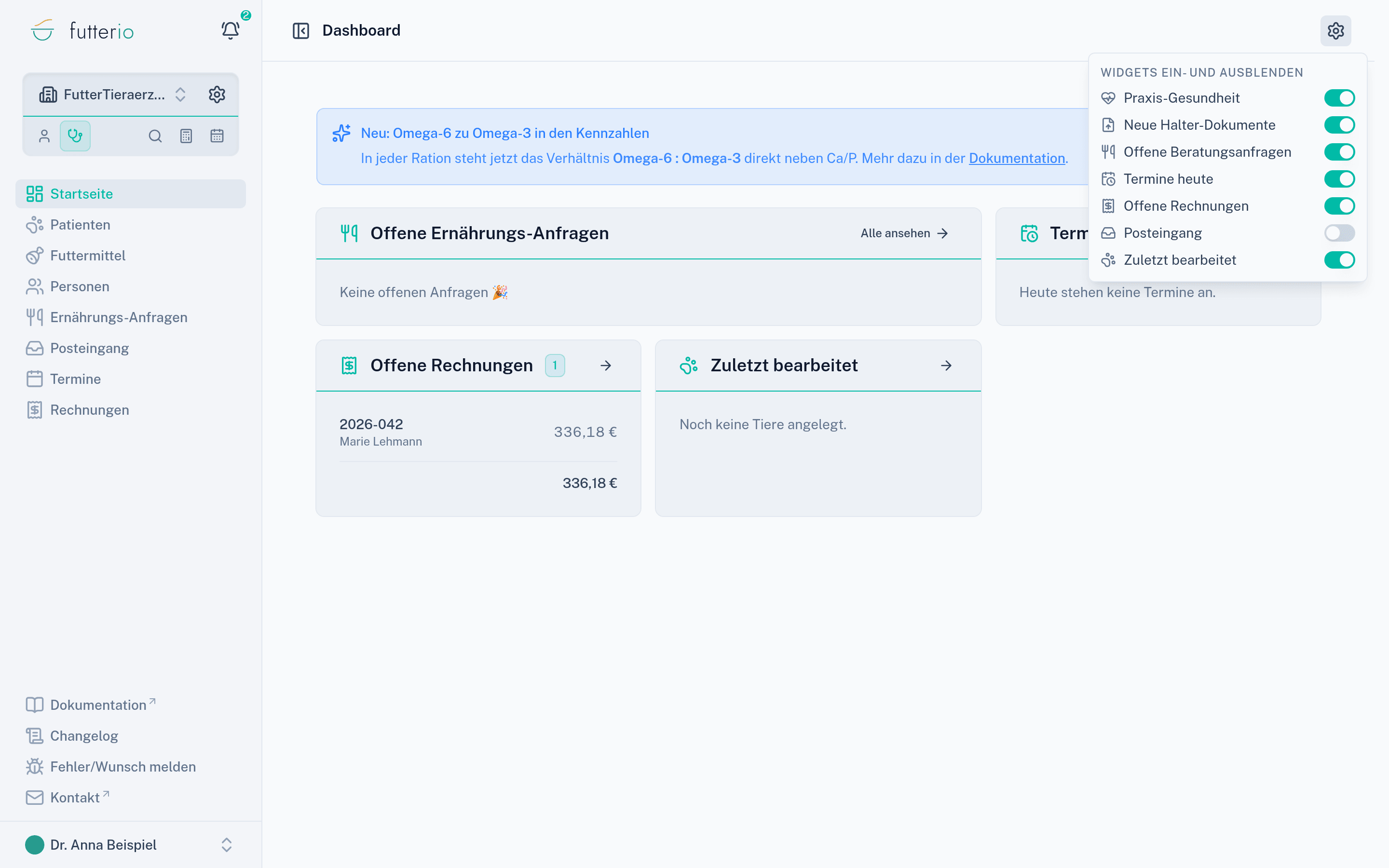The height and width of the screenshot is (868, 1389).
Task: Enable the Posteingang widget toggle
Action: [1340, 233]
